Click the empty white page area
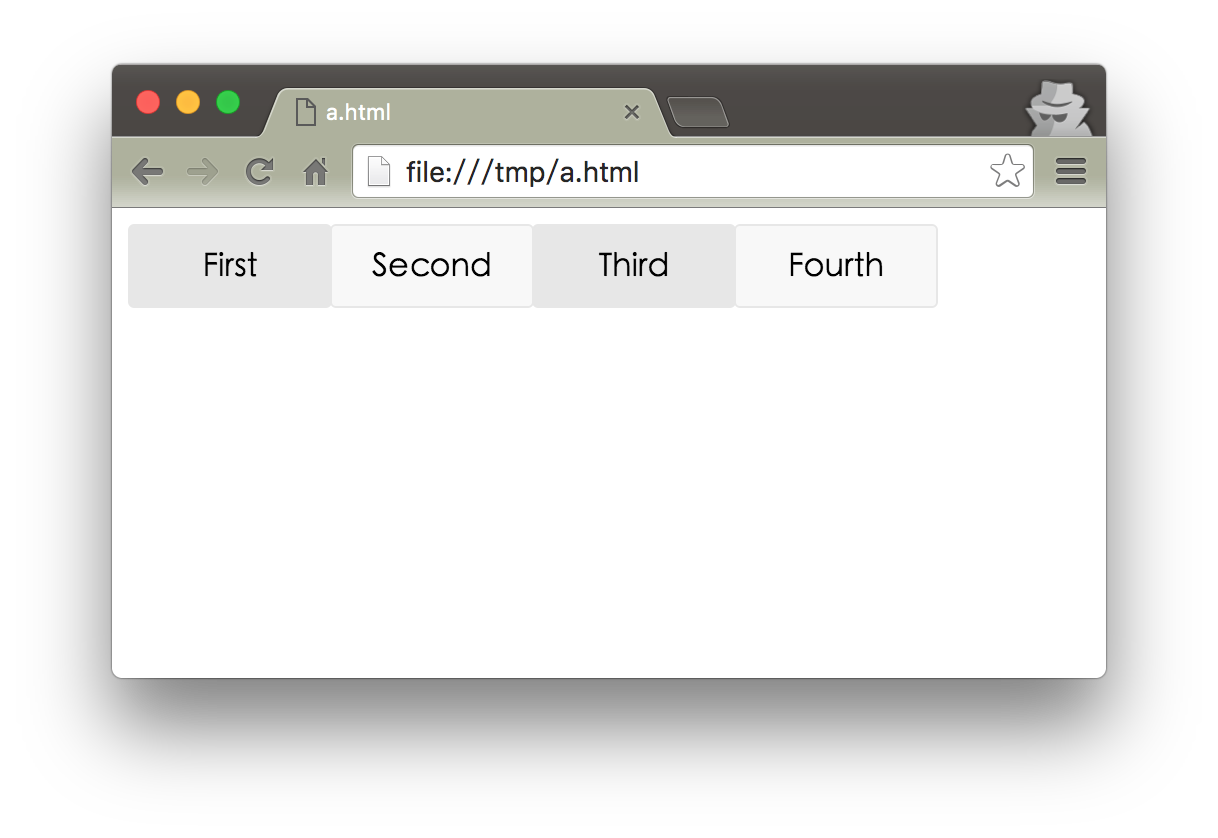The width and height of the screenshot is (1218, 838). click(608, 490)
